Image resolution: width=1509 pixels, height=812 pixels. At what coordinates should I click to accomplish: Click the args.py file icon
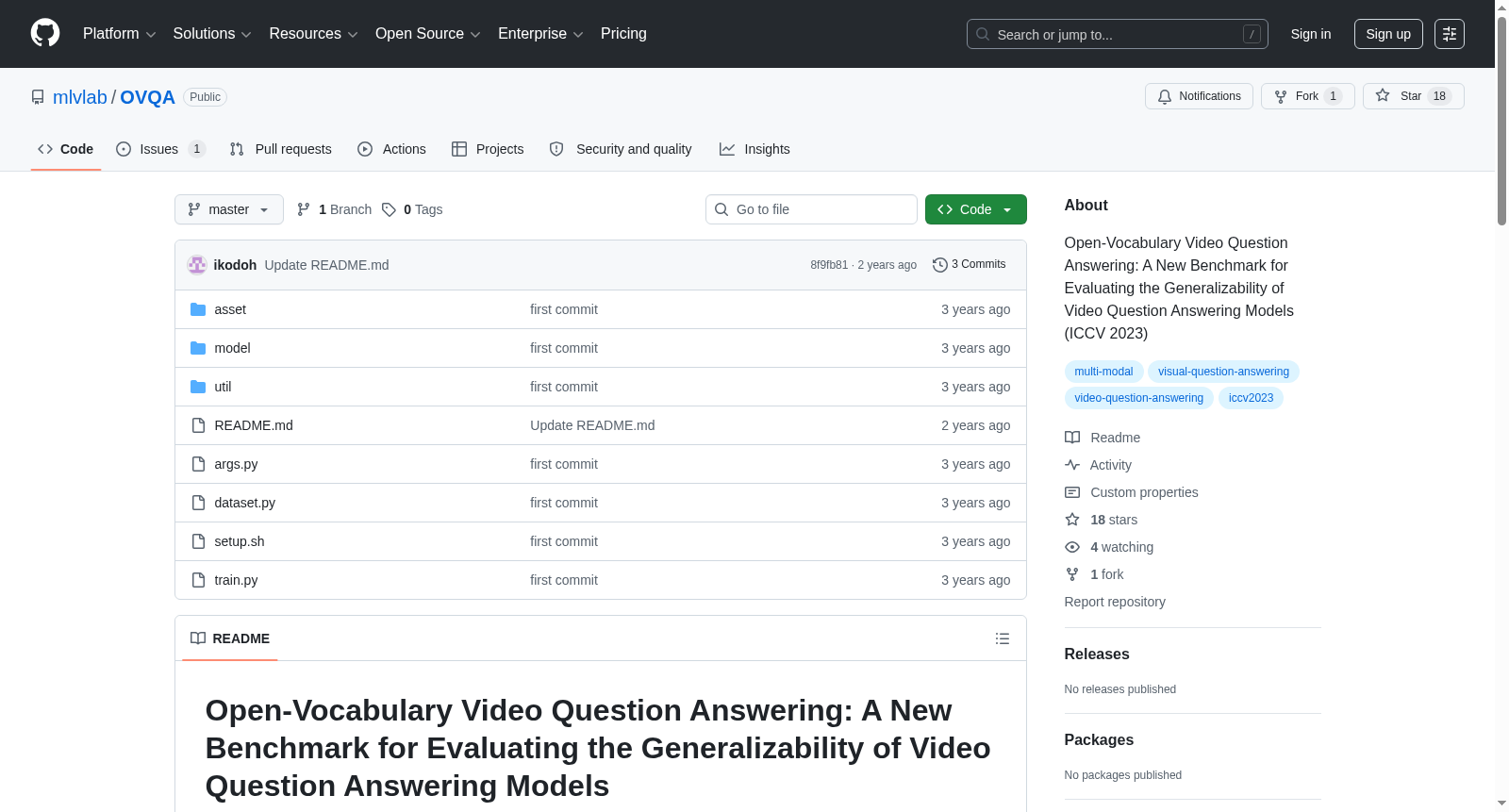point(198,464)
